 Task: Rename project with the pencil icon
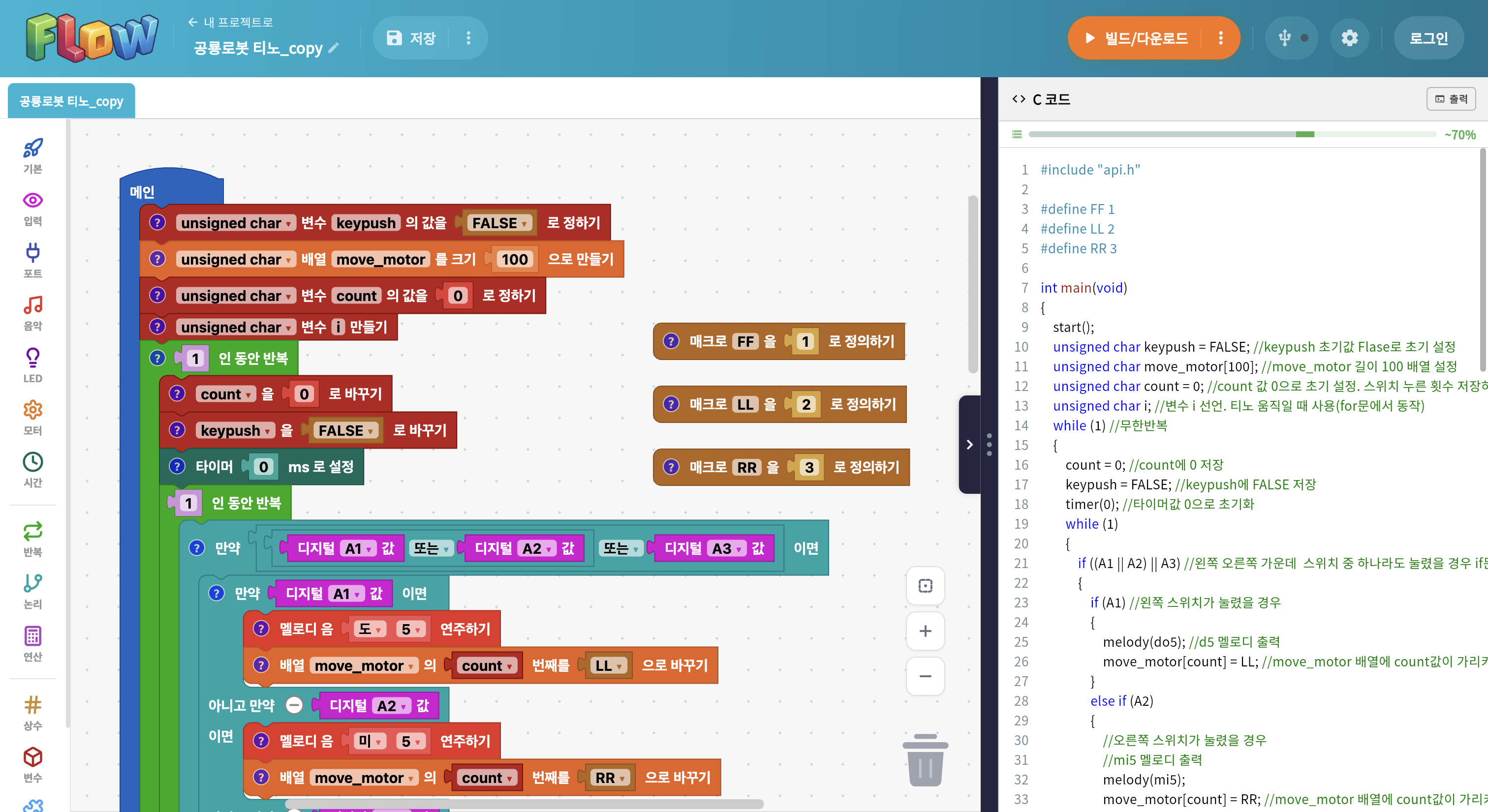click(x=333, y=48)
